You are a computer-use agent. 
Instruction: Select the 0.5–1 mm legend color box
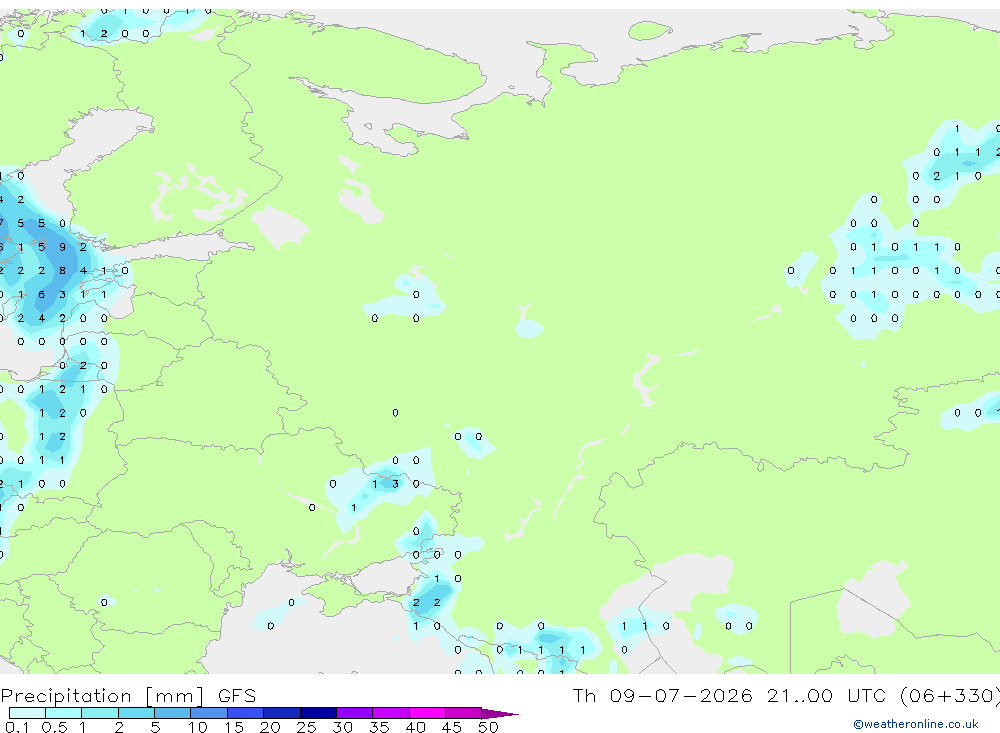(x=64, y=713)
